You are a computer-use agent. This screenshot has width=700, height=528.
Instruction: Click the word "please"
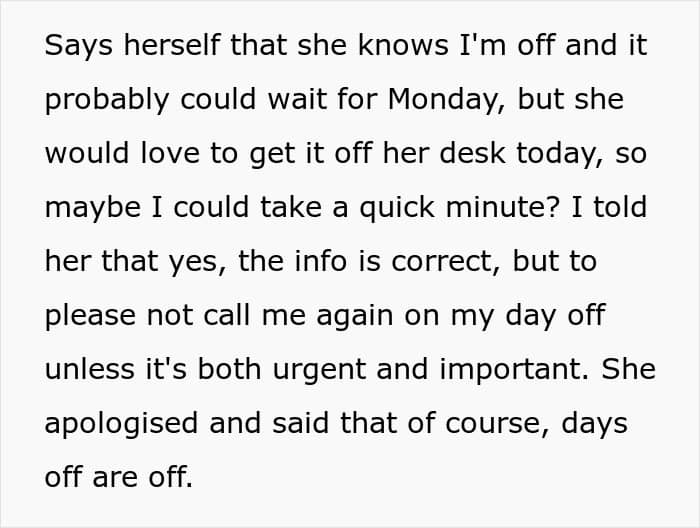[90, 316]
